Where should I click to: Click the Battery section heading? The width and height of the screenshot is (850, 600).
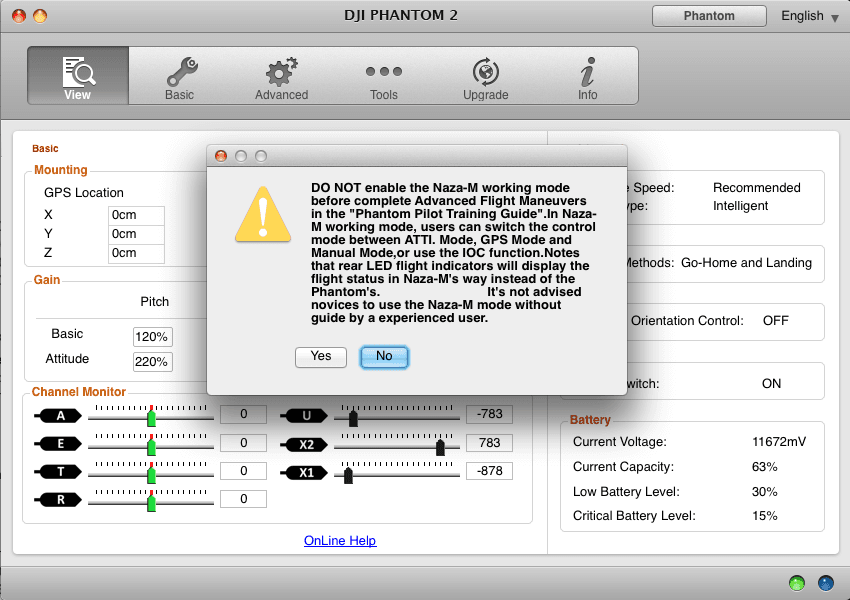point(590,420)
